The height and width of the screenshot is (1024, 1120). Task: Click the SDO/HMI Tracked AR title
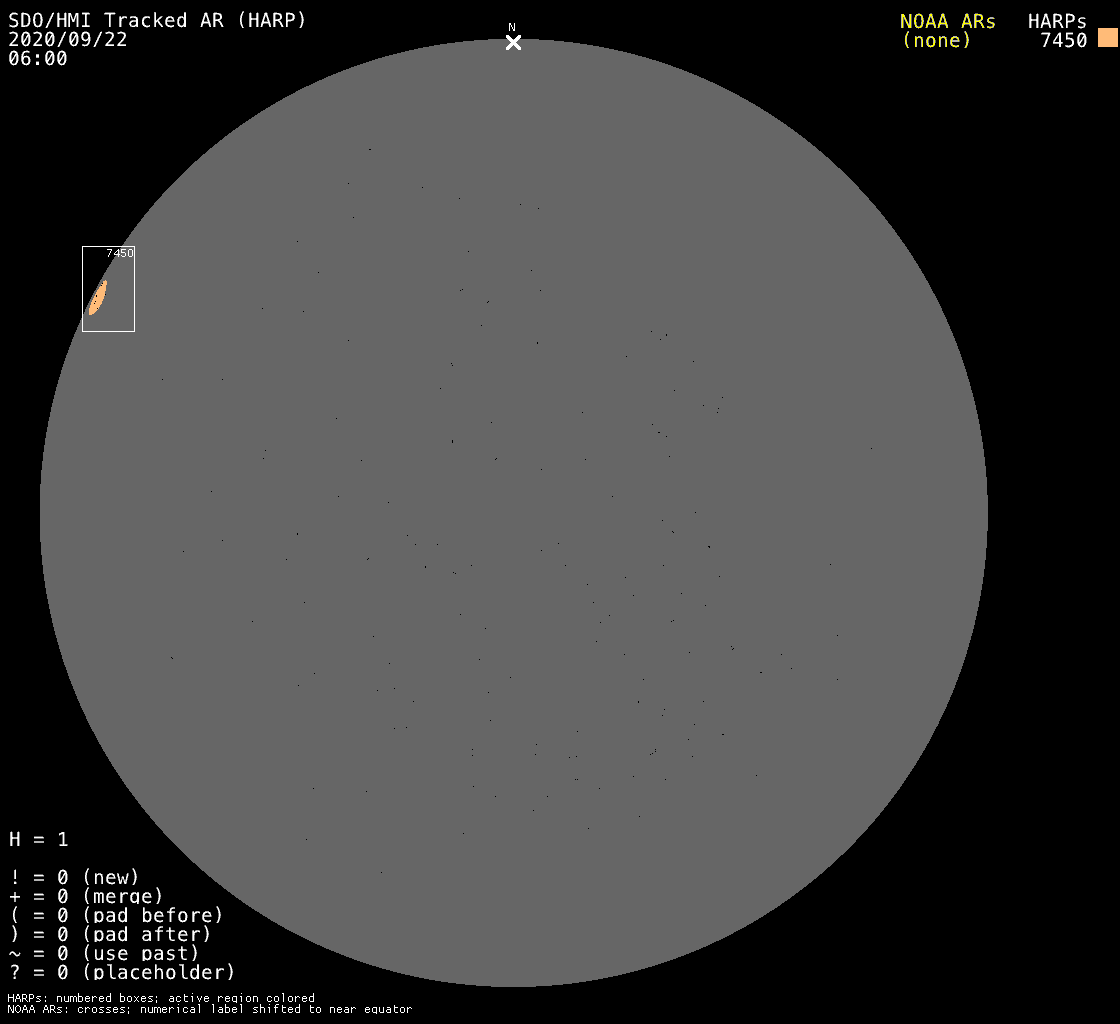[157, 20]
